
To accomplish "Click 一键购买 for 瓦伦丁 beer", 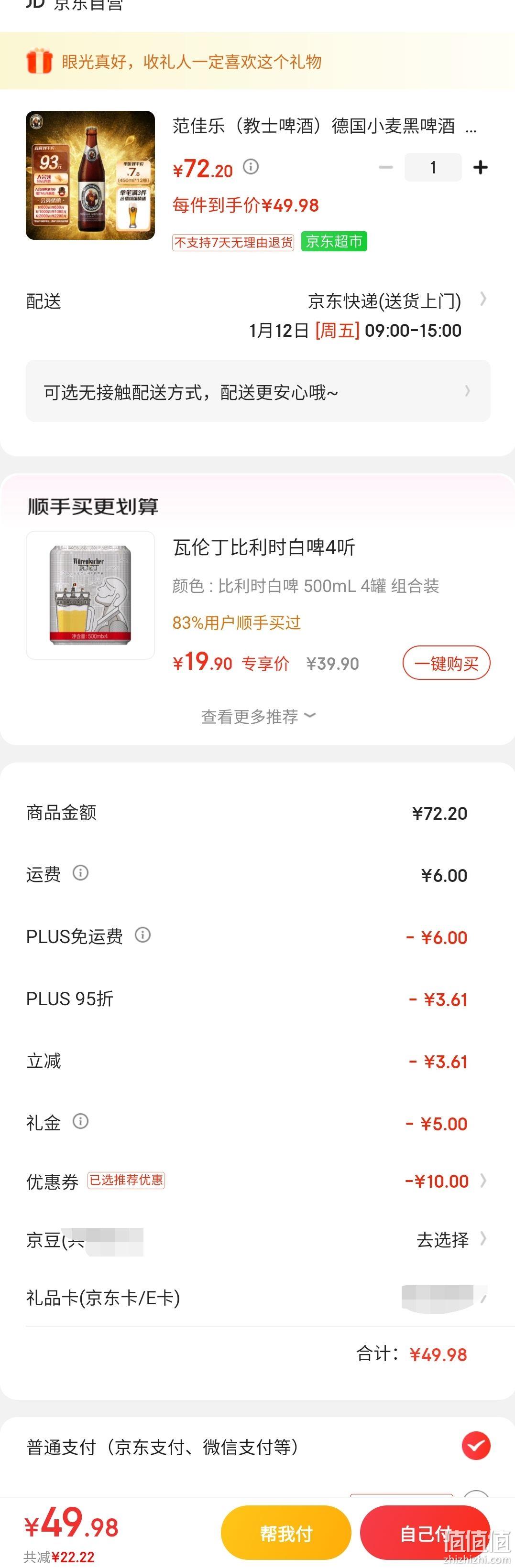I will (x=446, y=663).
